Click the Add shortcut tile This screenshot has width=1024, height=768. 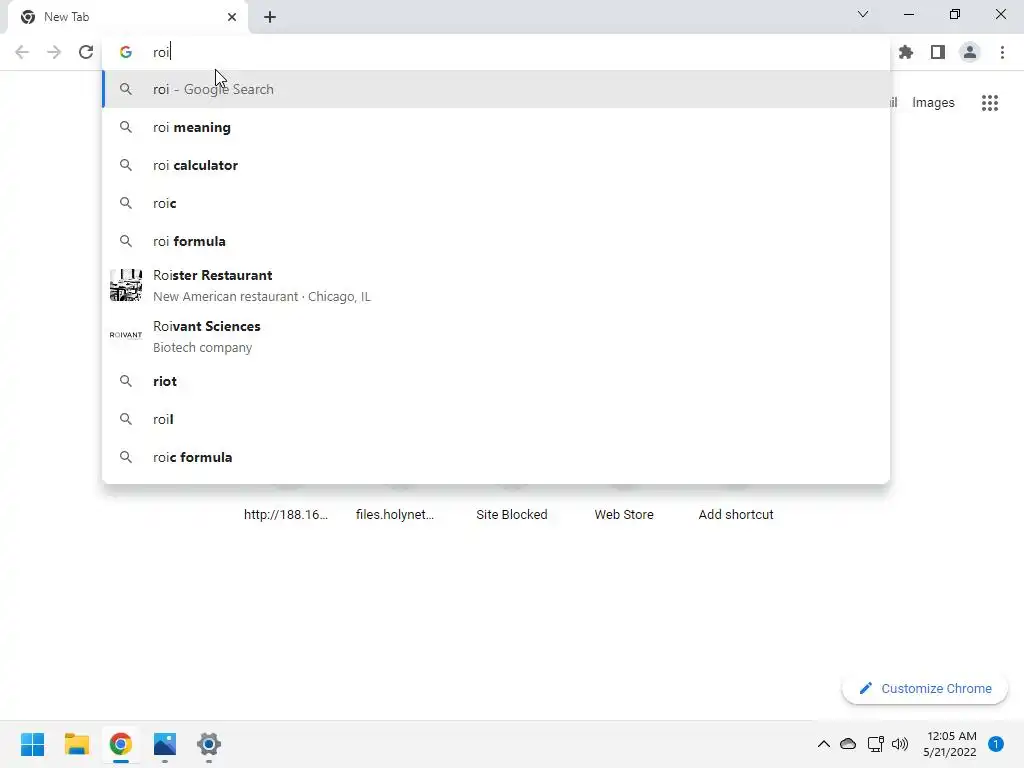pyautogui.click(x=736, y=515)
